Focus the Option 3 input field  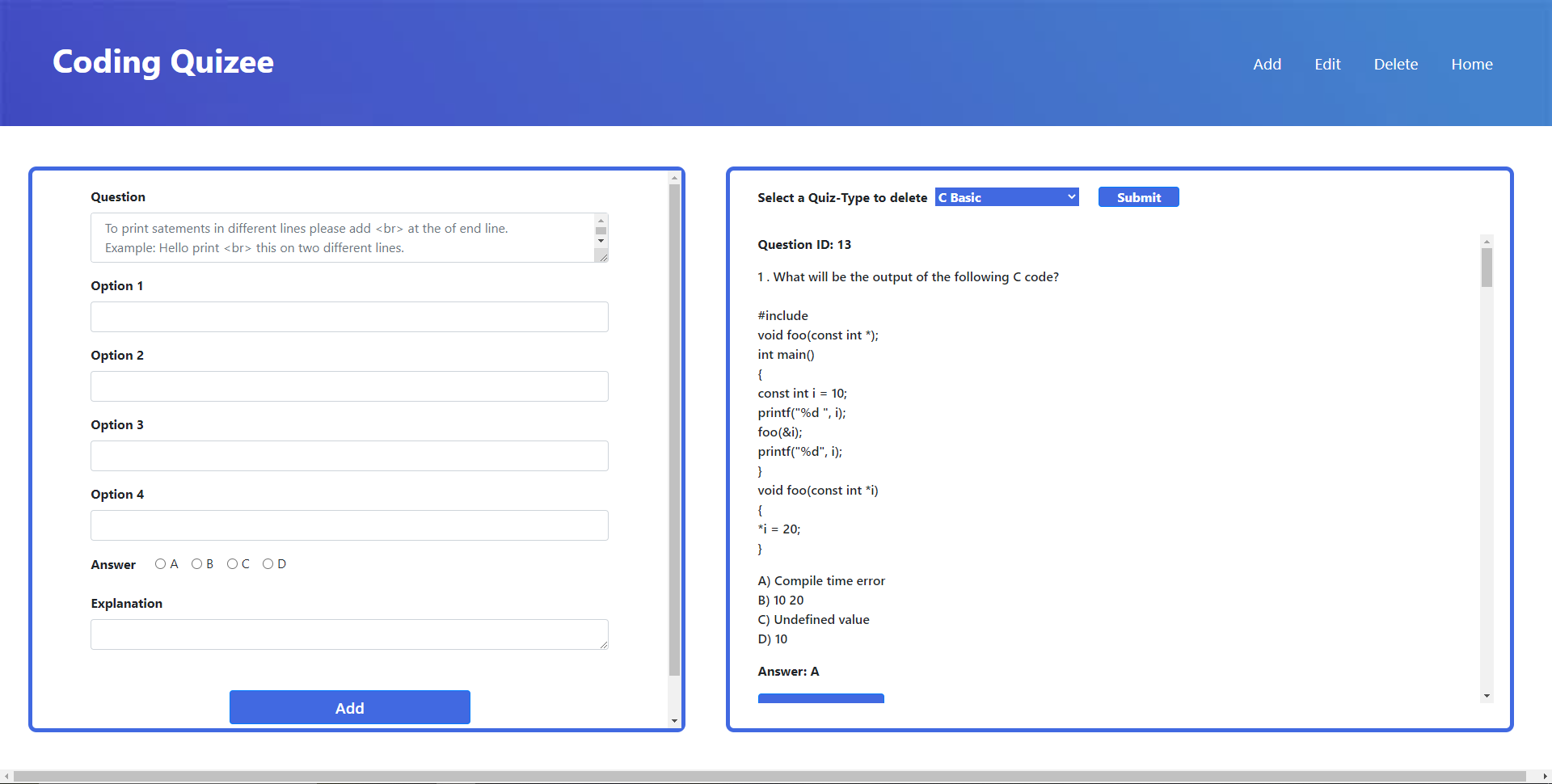[349, 456]
